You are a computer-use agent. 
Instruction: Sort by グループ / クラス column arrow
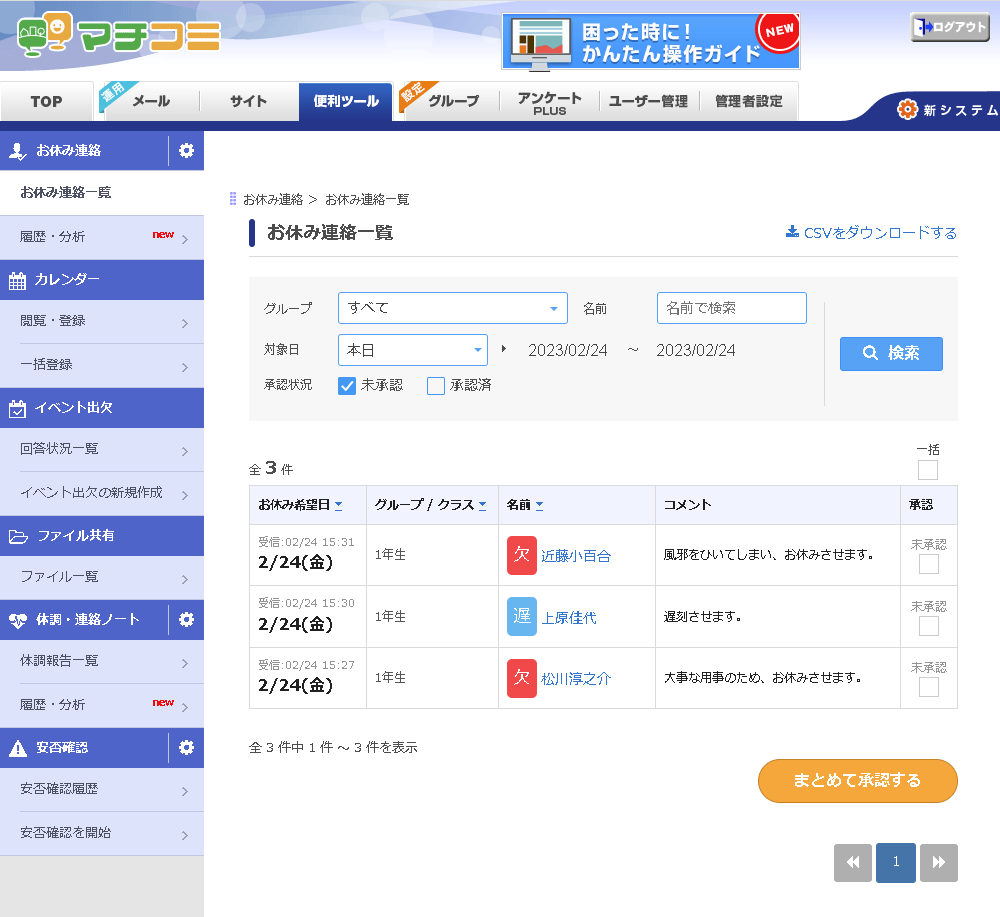coord(482,506)
